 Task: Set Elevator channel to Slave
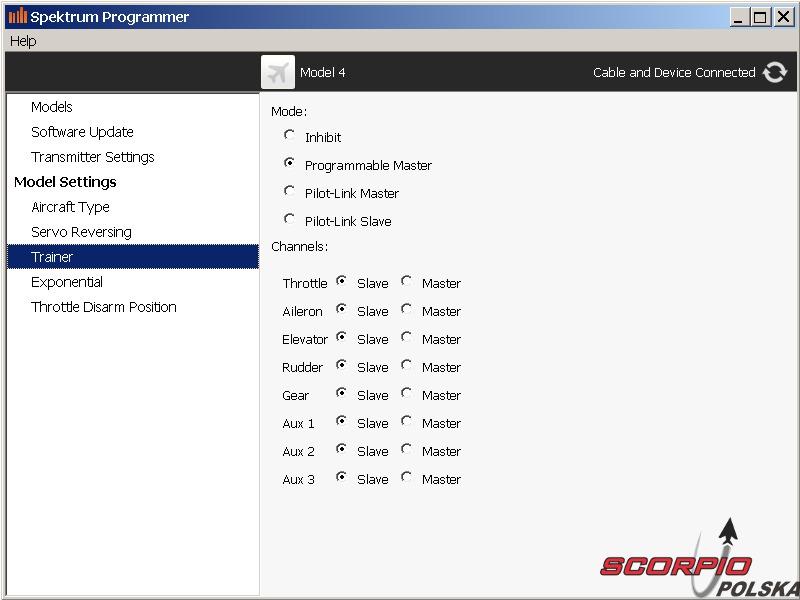[x=341, y=337]
